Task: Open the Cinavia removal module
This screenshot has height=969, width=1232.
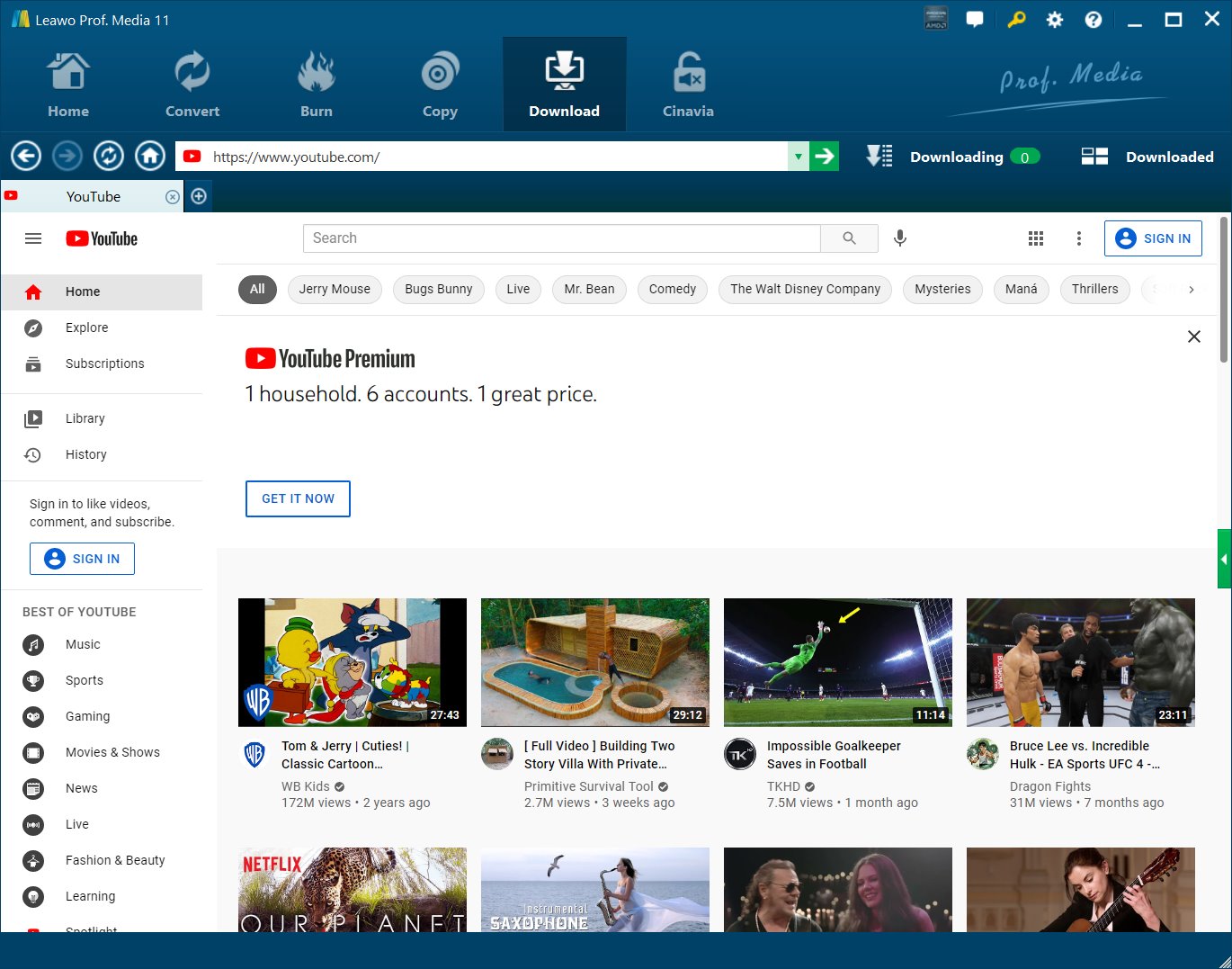Action: (x=688, y=85)
